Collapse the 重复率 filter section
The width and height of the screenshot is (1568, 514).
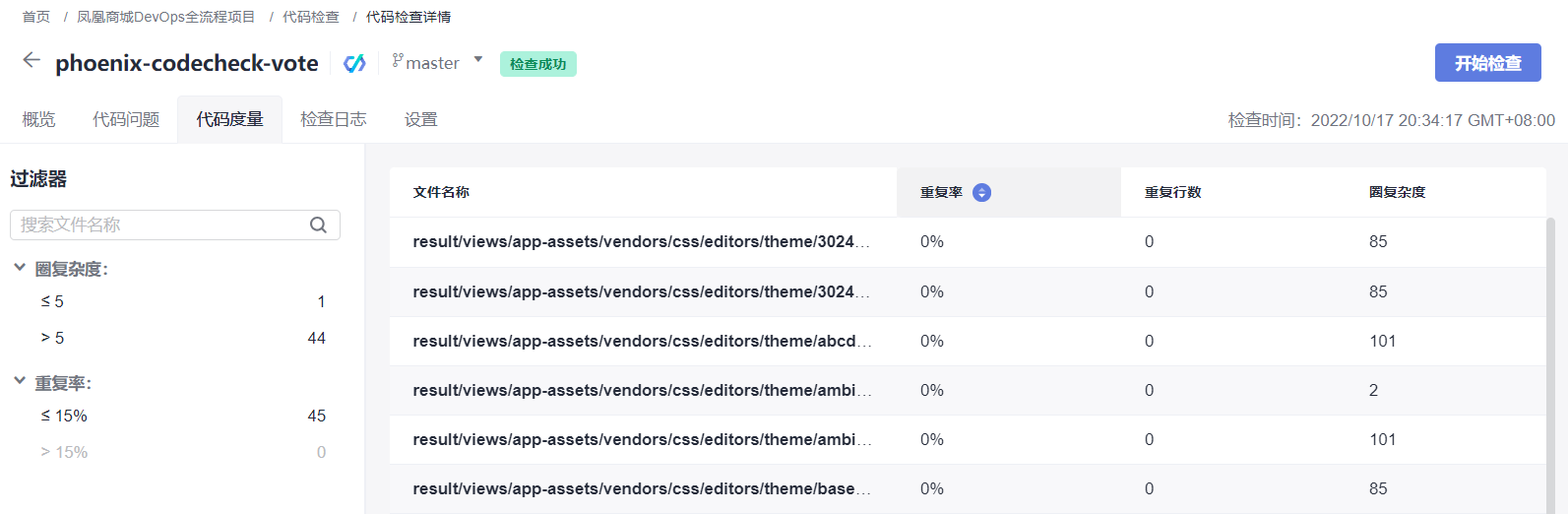tap(20, 381)
